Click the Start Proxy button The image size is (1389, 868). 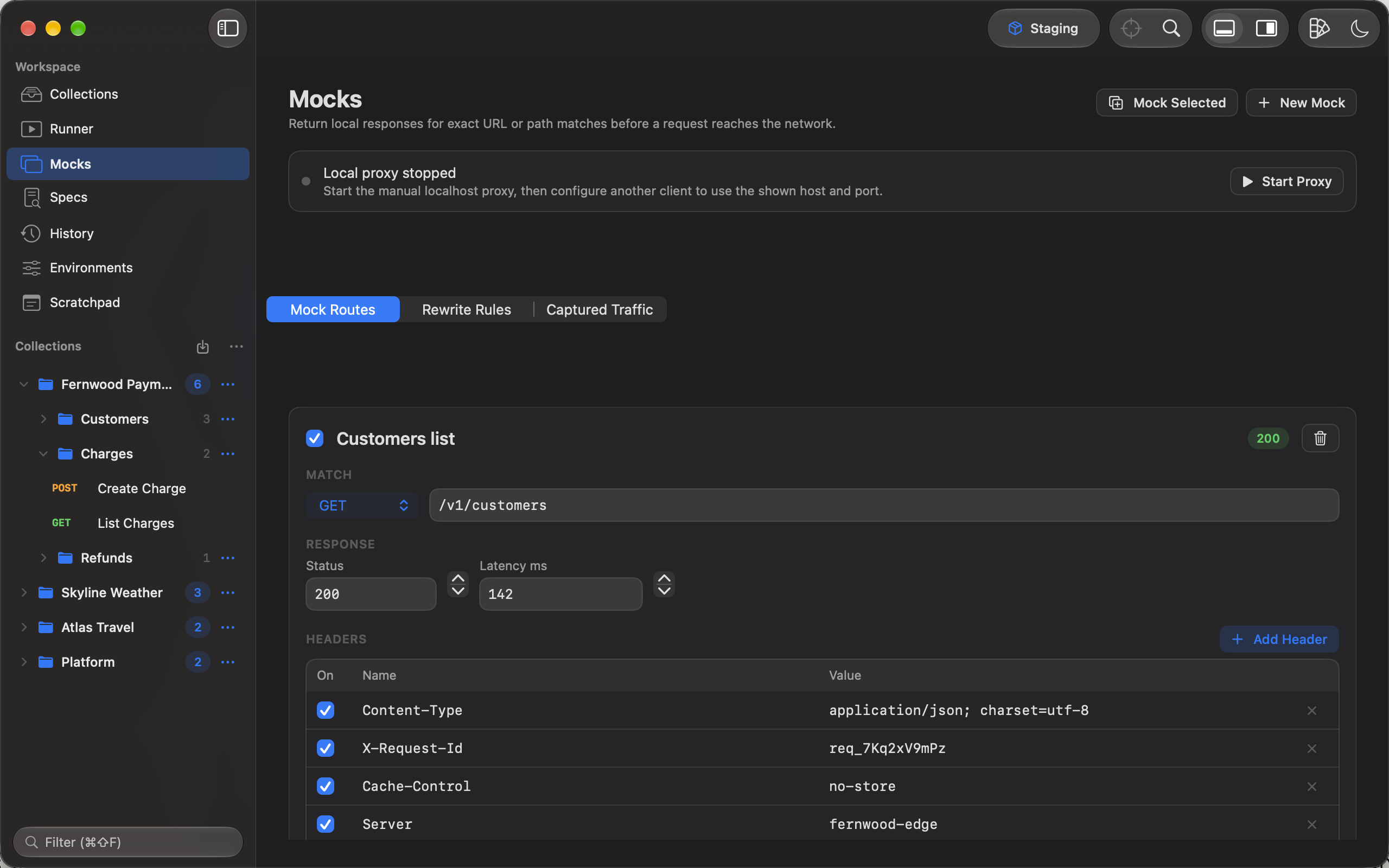(1286, 181)
